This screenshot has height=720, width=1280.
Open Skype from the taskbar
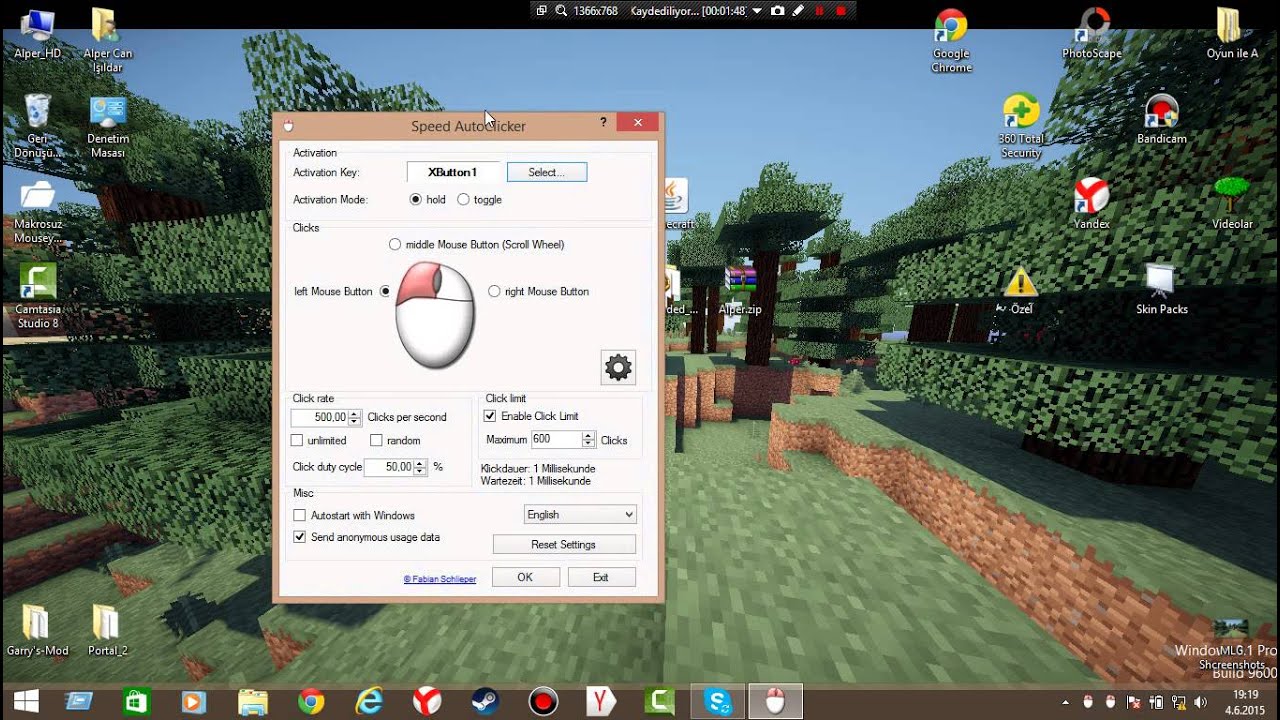718,702
